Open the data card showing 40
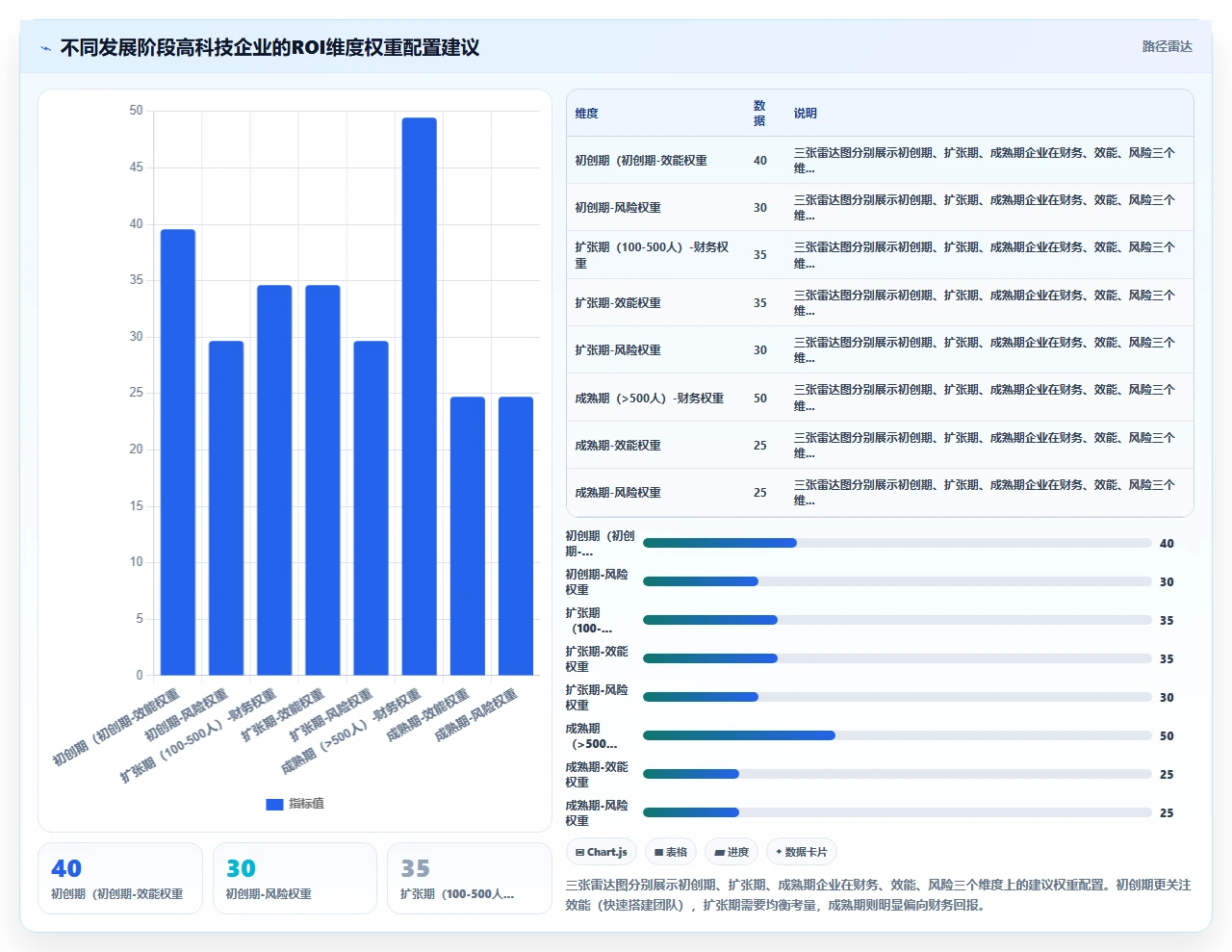Screen dimensions: 1232x952 coord(120,878)
